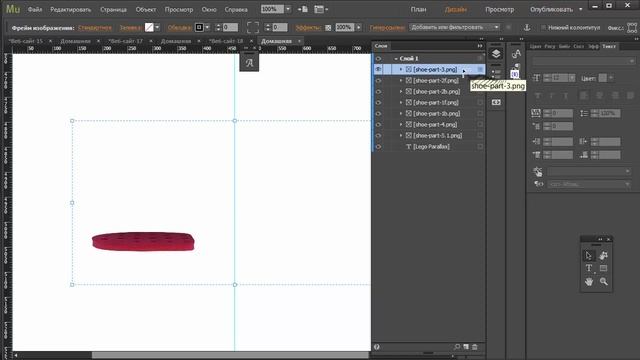
Task: Select the Crop tool in toolbox
Action: [603, 256]
